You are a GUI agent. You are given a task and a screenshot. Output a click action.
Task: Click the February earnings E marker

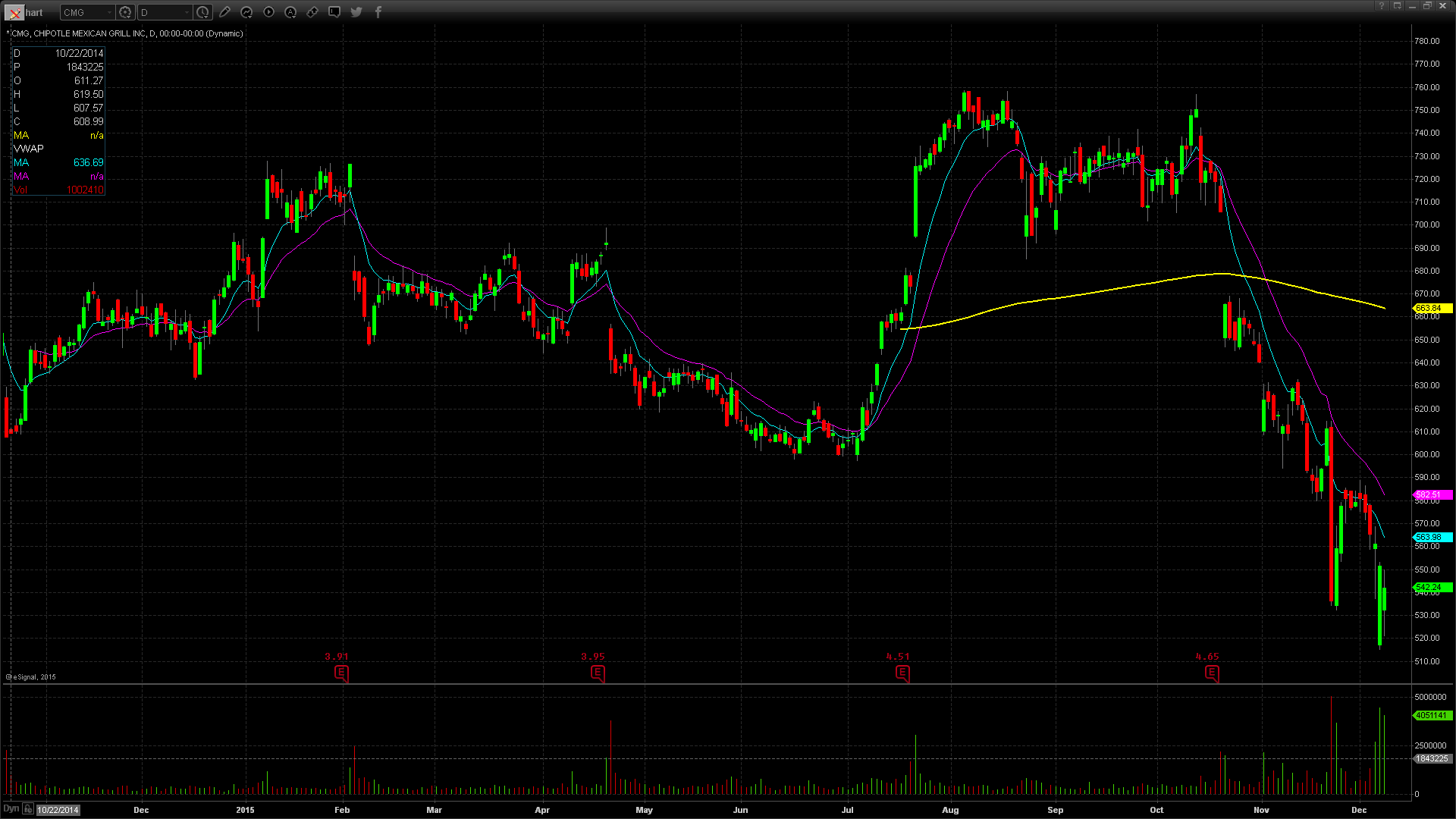pos(341,673)
